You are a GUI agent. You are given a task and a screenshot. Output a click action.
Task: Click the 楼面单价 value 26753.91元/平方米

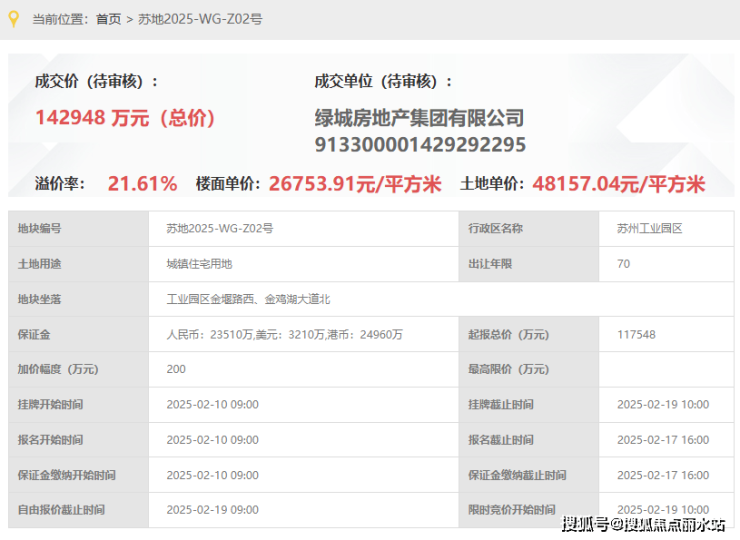[355, 184]
